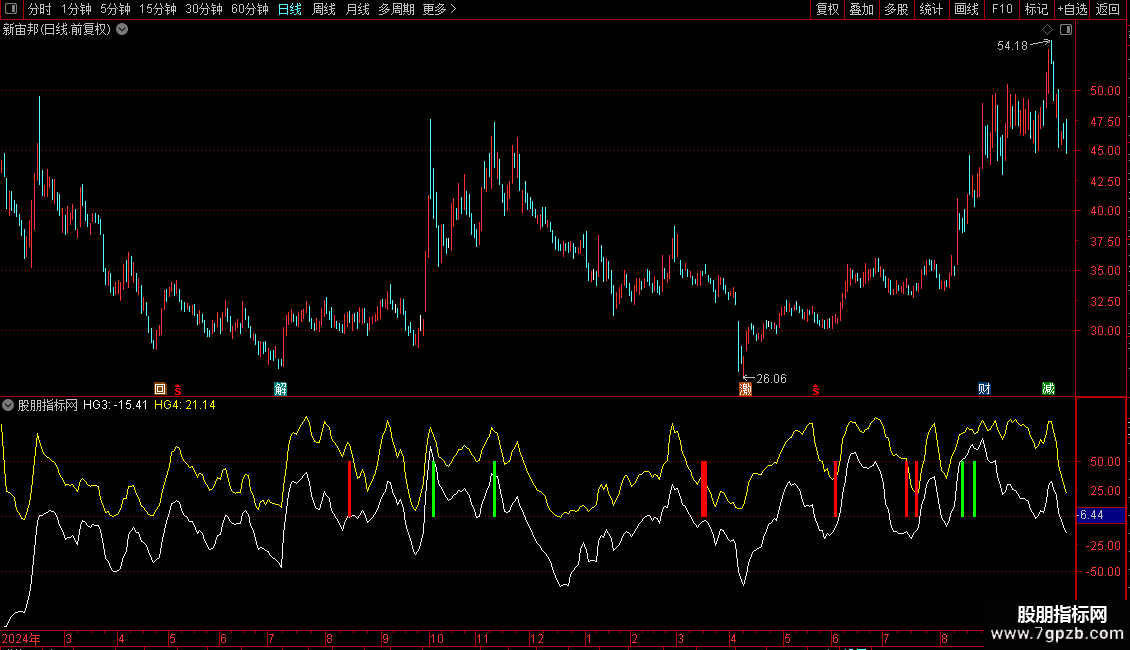Click the 30.00 price axis label
This screenshot has height=650, width=1130.
point(1105,331)
